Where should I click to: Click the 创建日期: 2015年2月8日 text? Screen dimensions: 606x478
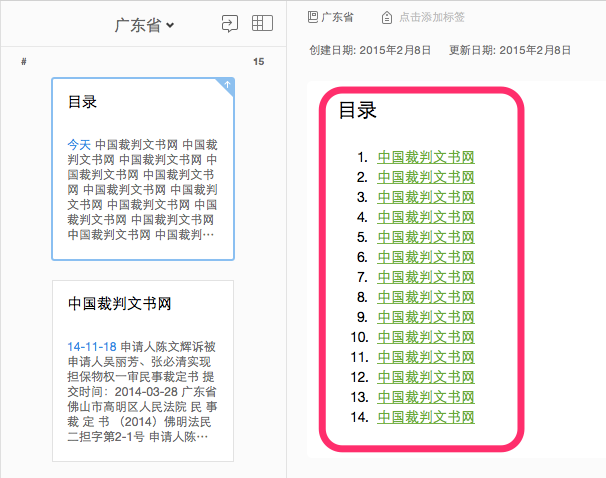point(370,50)
